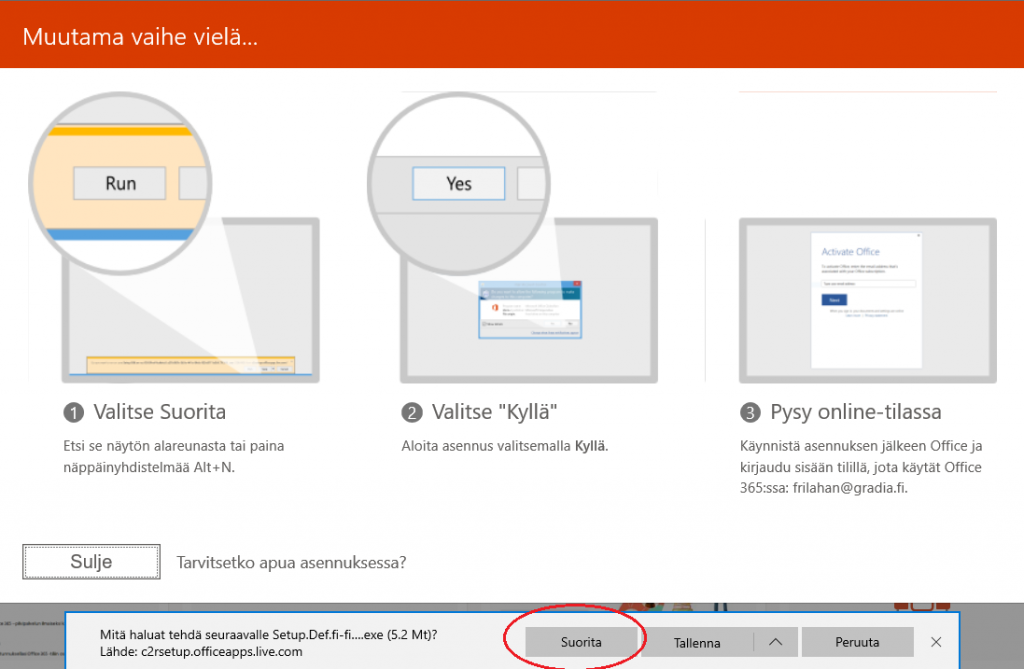Open the "Tarvitsetko apua asennuksessa?" help link
The image size is (1024, 669).
point(291,562)
